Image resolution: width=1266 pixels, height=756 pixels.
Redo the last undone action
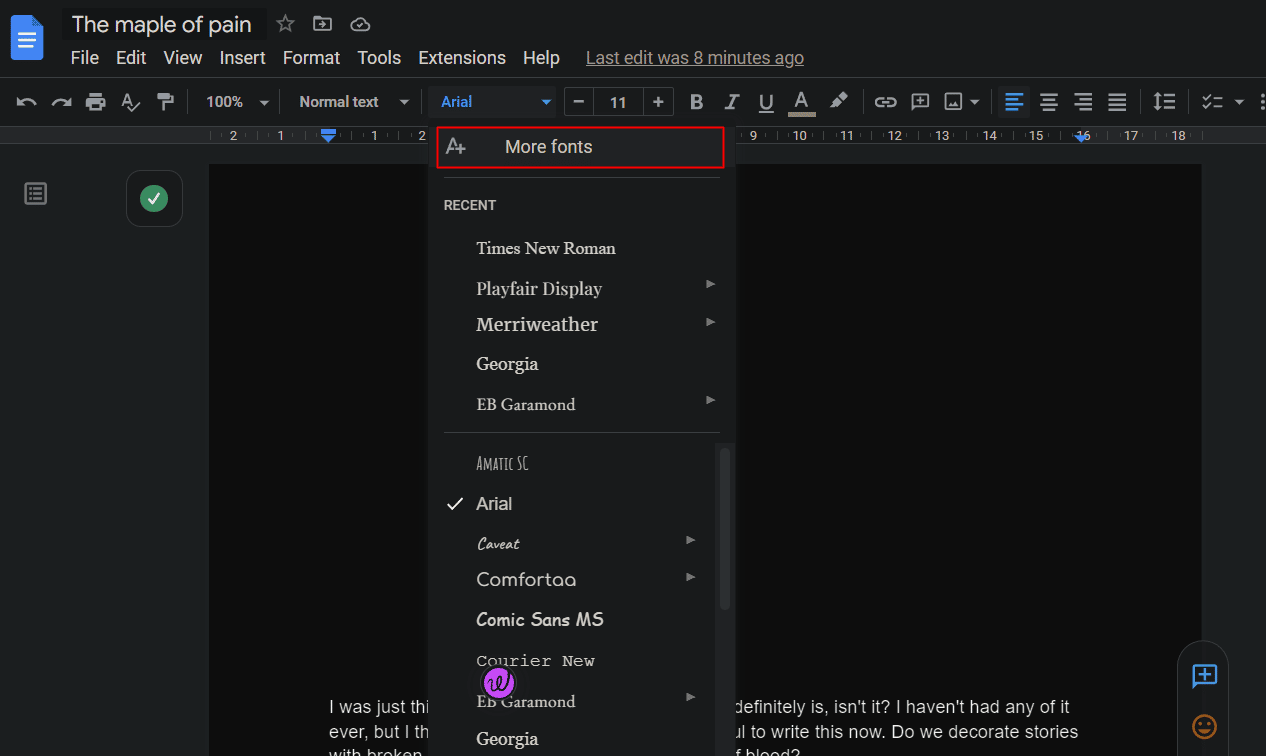[61, 102]
